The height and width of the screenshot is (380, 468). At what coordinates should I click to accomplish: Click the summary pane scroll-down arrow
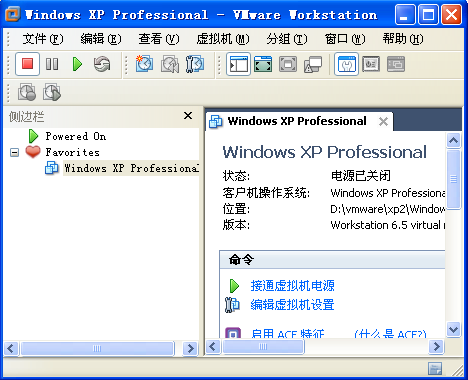coord(453,330)
